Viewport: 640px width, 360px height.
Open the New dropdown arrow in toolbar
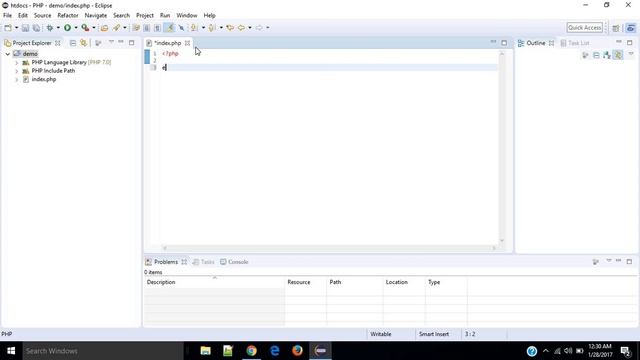coord(17,28)
